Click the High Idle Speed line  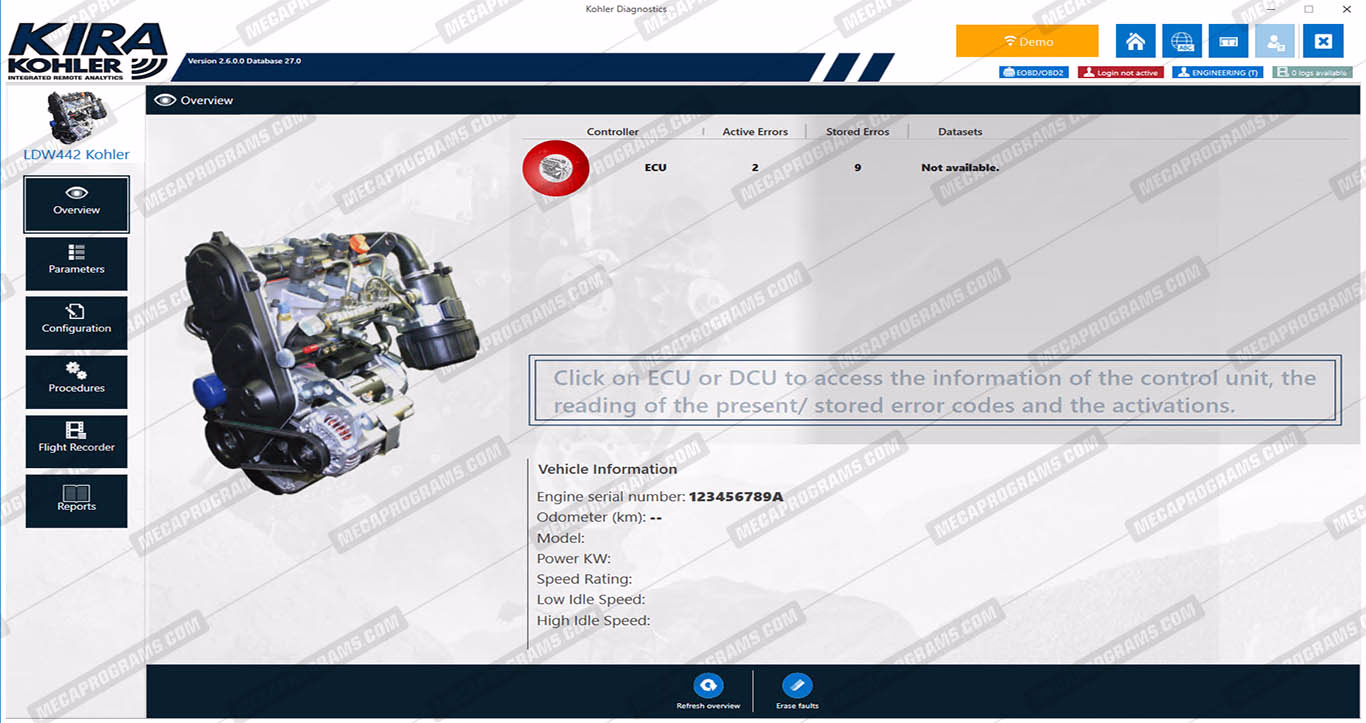[x=593, y=621]
